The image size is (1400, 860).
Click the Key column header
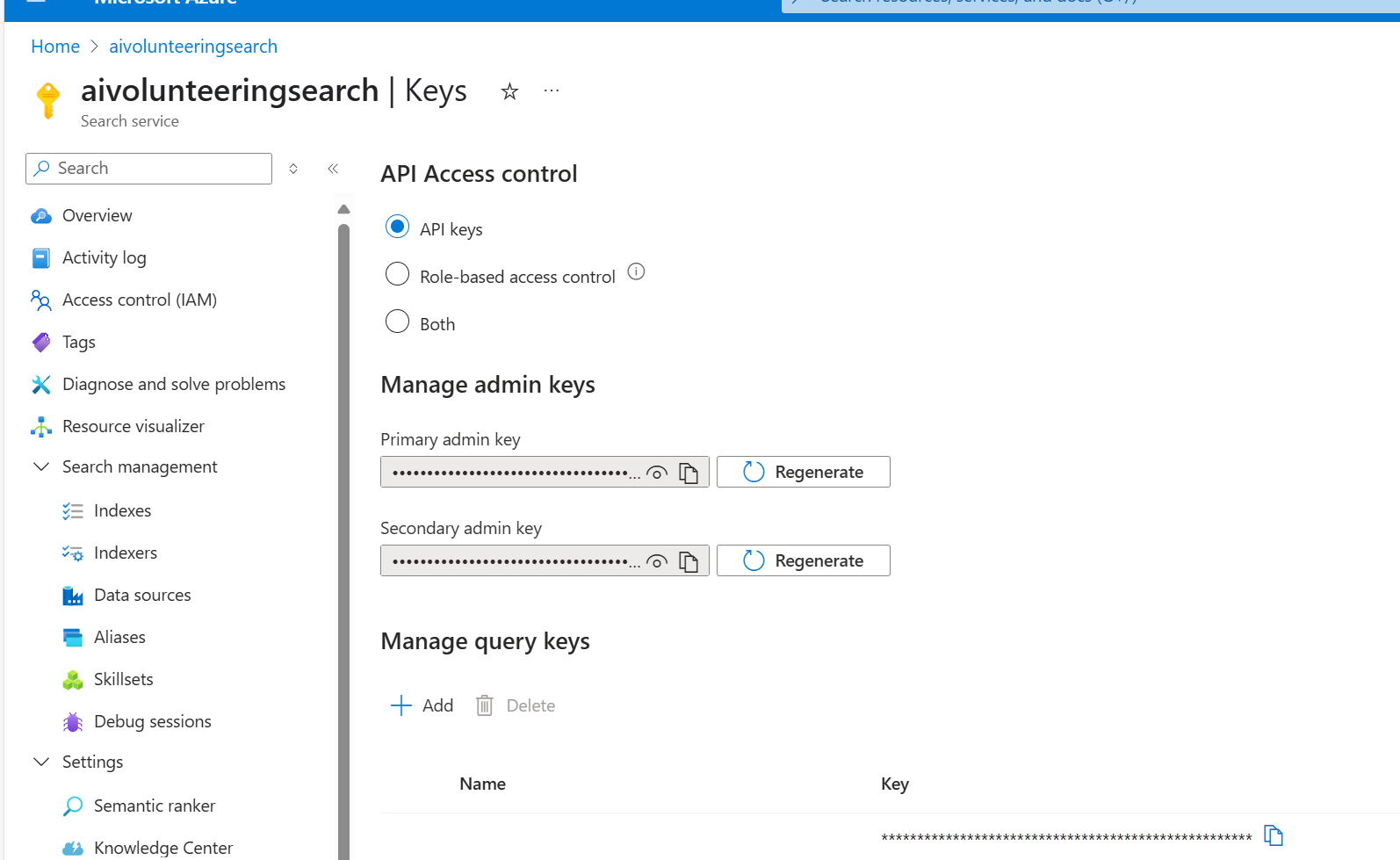[895, 784]
